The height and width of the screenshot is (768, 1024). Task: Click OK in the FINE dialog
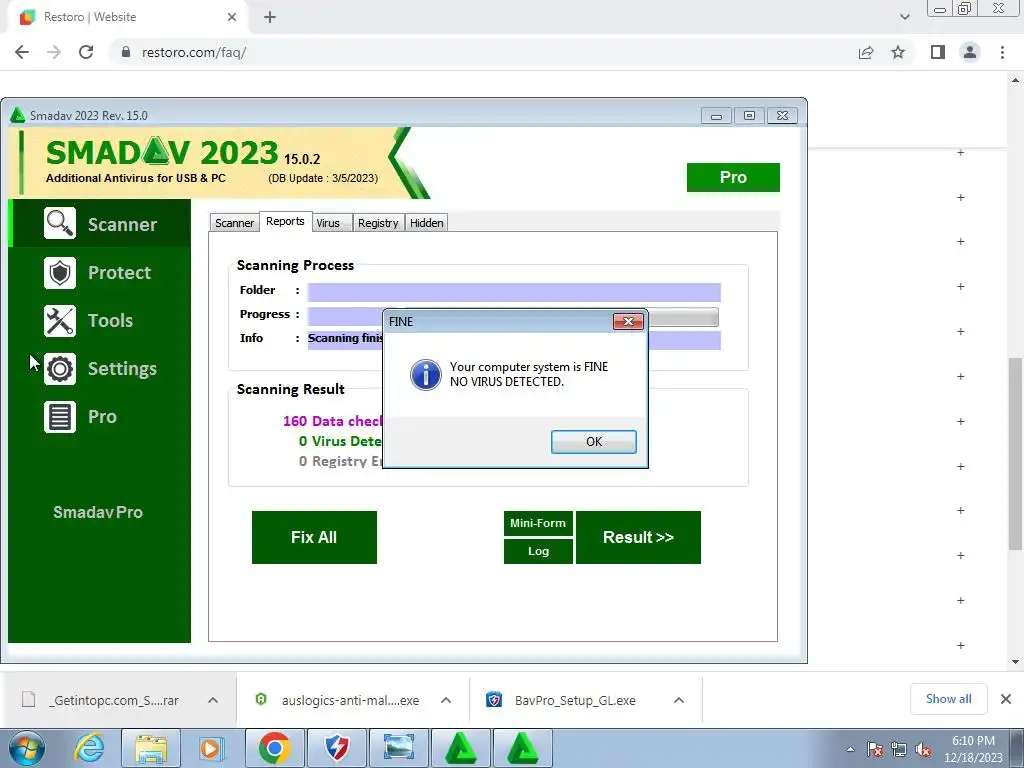[x=594, y=441]
